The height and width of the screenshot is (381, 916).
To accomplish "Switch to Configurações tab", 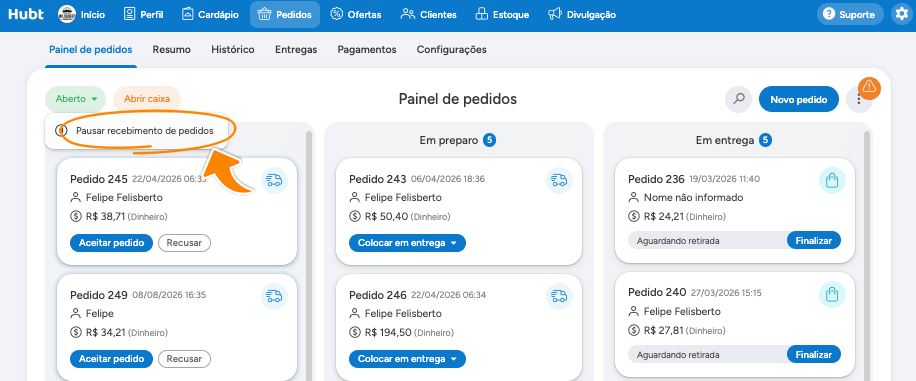I will [452, 50].
